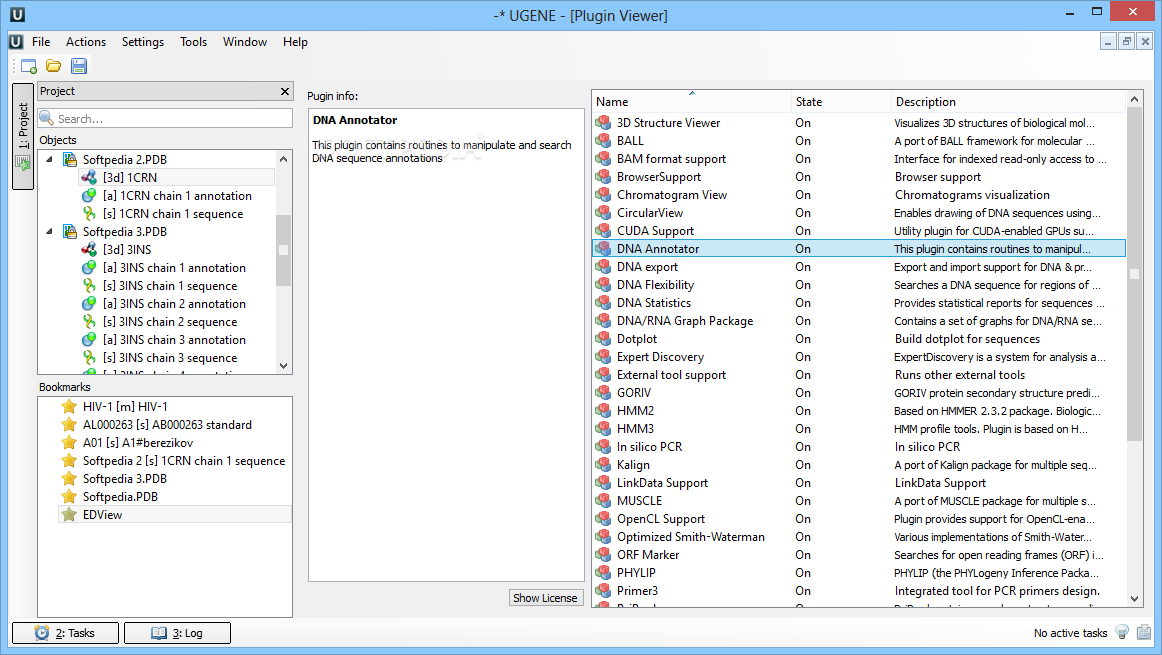1162x655 pixels.
Task: Select the Softpedia.PDB bookmark
Action: pos(120,496)
